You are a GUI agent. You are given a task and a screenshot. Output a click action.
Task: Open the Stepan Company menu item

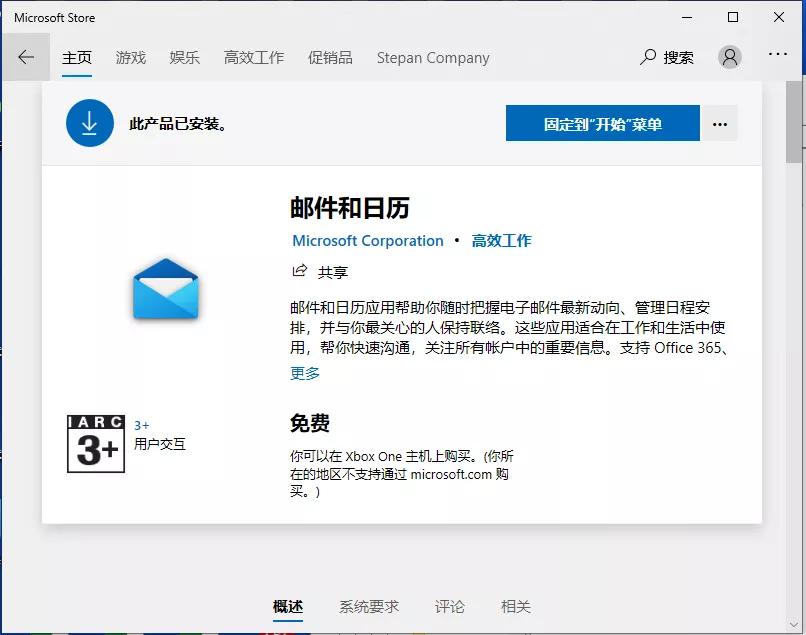[433, 57]
